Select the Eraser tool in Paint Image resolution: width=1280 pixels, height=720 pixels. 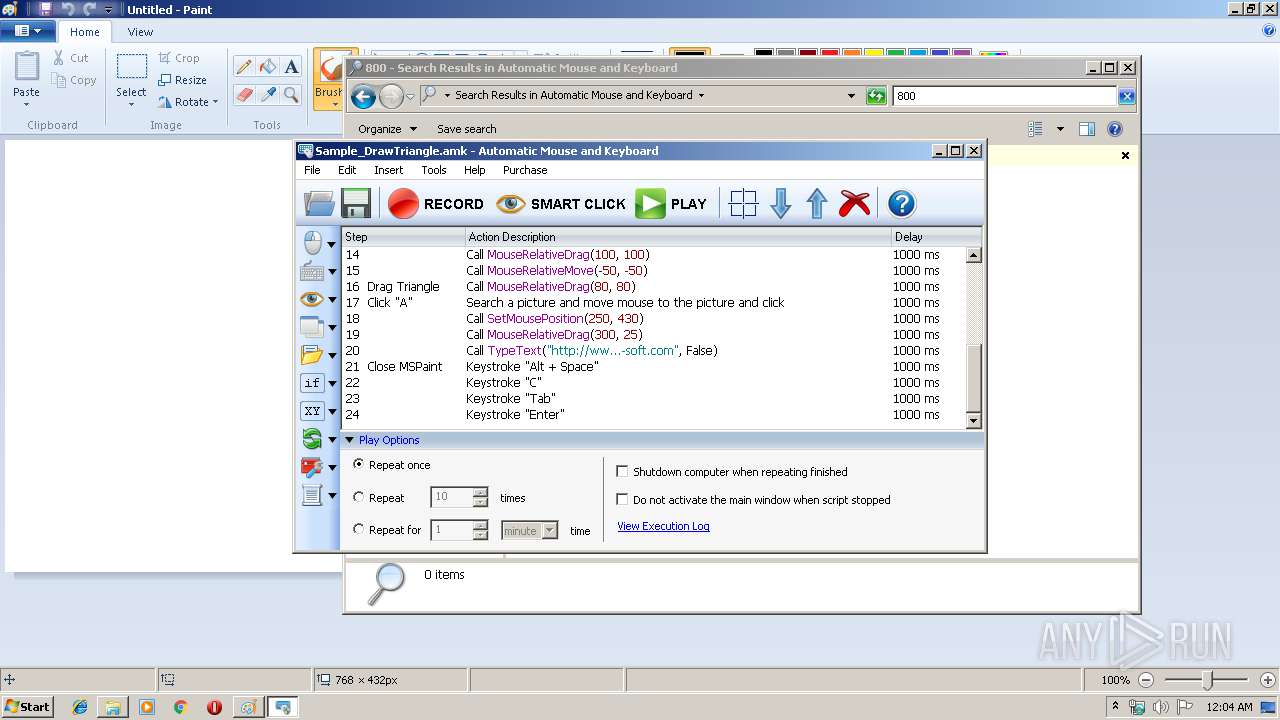tap(243, 94)
